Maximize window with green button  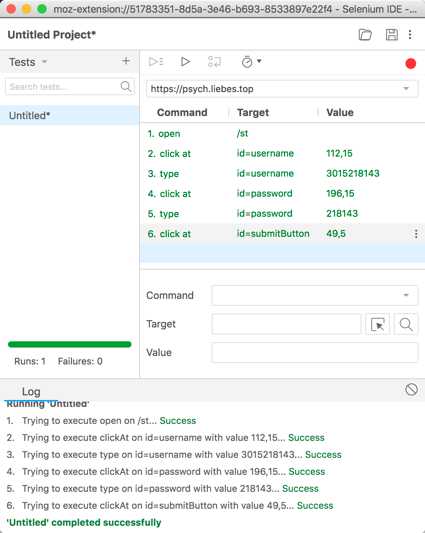pyautogui.click(x=42, y=9)
